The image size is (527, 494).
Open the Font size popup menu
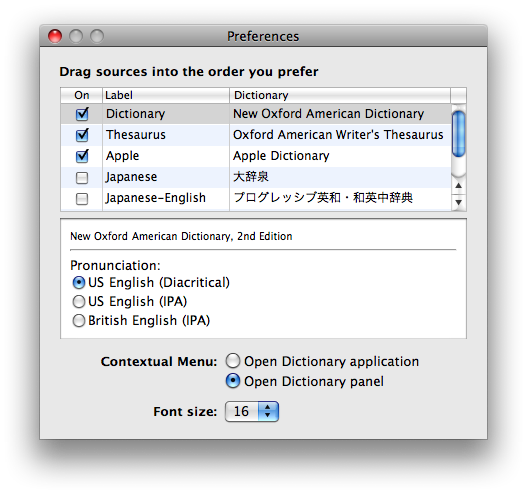(252, 411)
